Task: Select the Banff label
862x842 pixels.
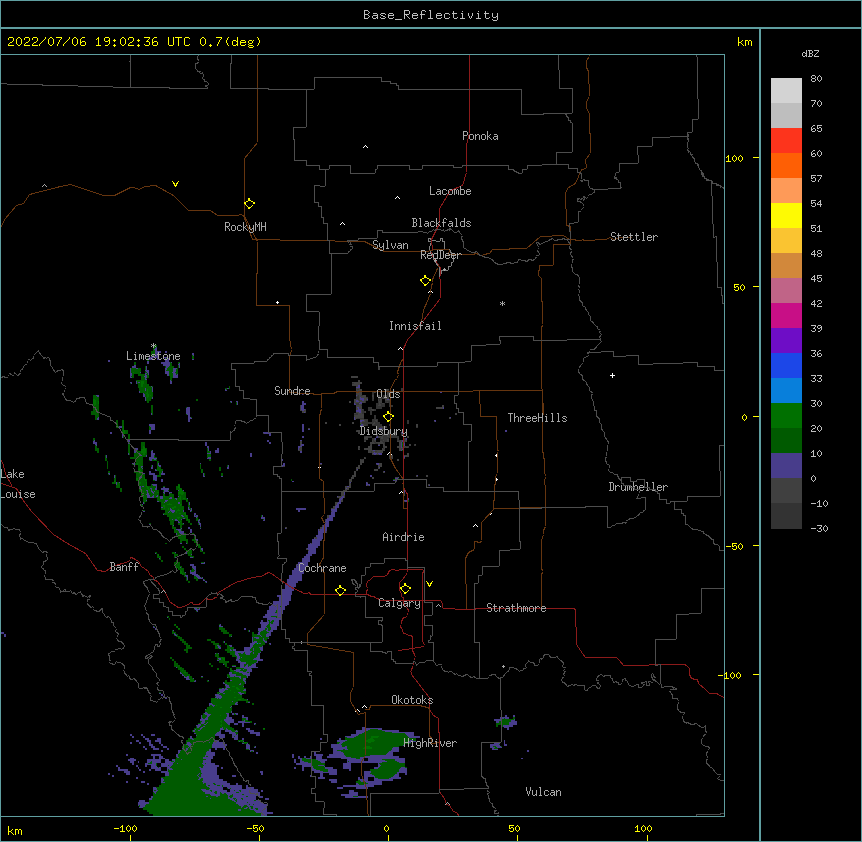Action: (x=124, y=567)
